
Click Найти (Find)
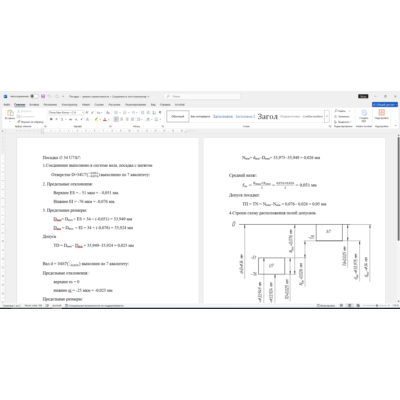click(340, 111)
